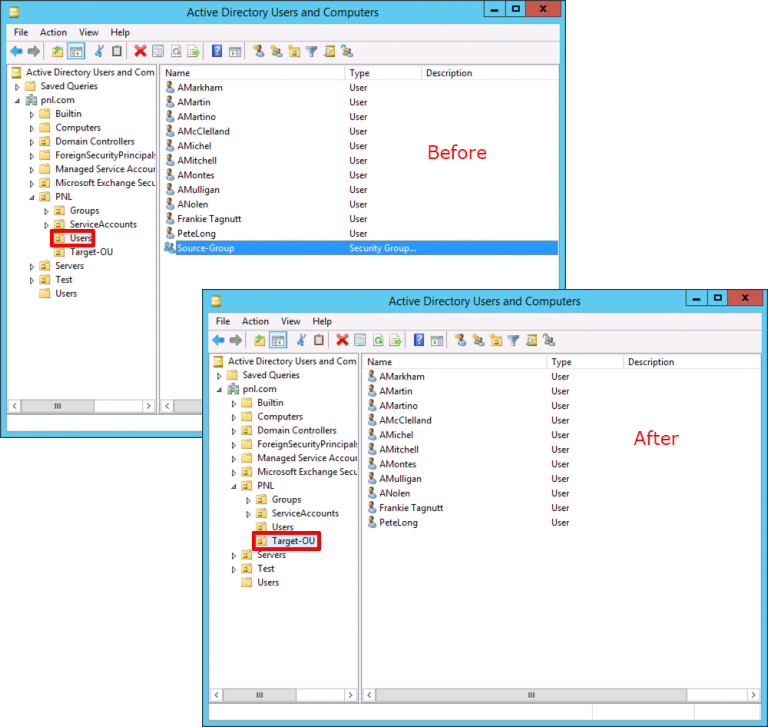The image size is (768, 727).
Task: Expand Saved Queries in front window tree
Action: [219, 376]
